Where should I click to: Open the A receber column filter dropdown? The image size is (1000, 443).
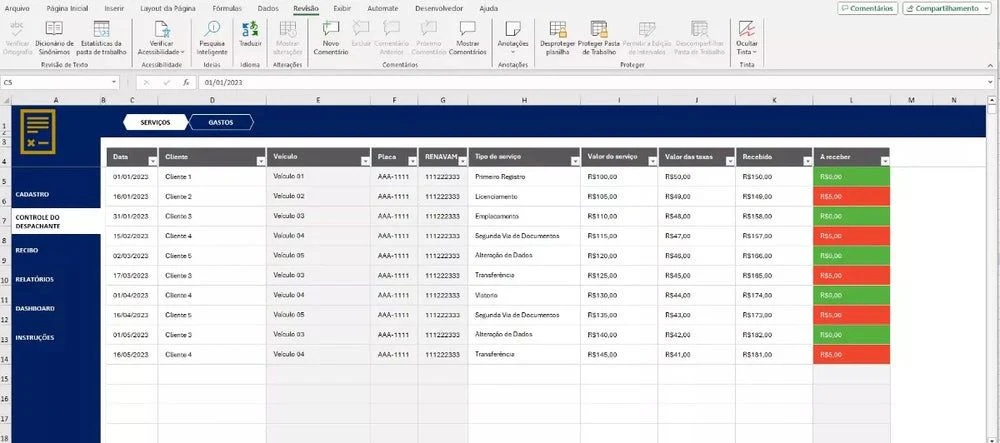point(884,161)
